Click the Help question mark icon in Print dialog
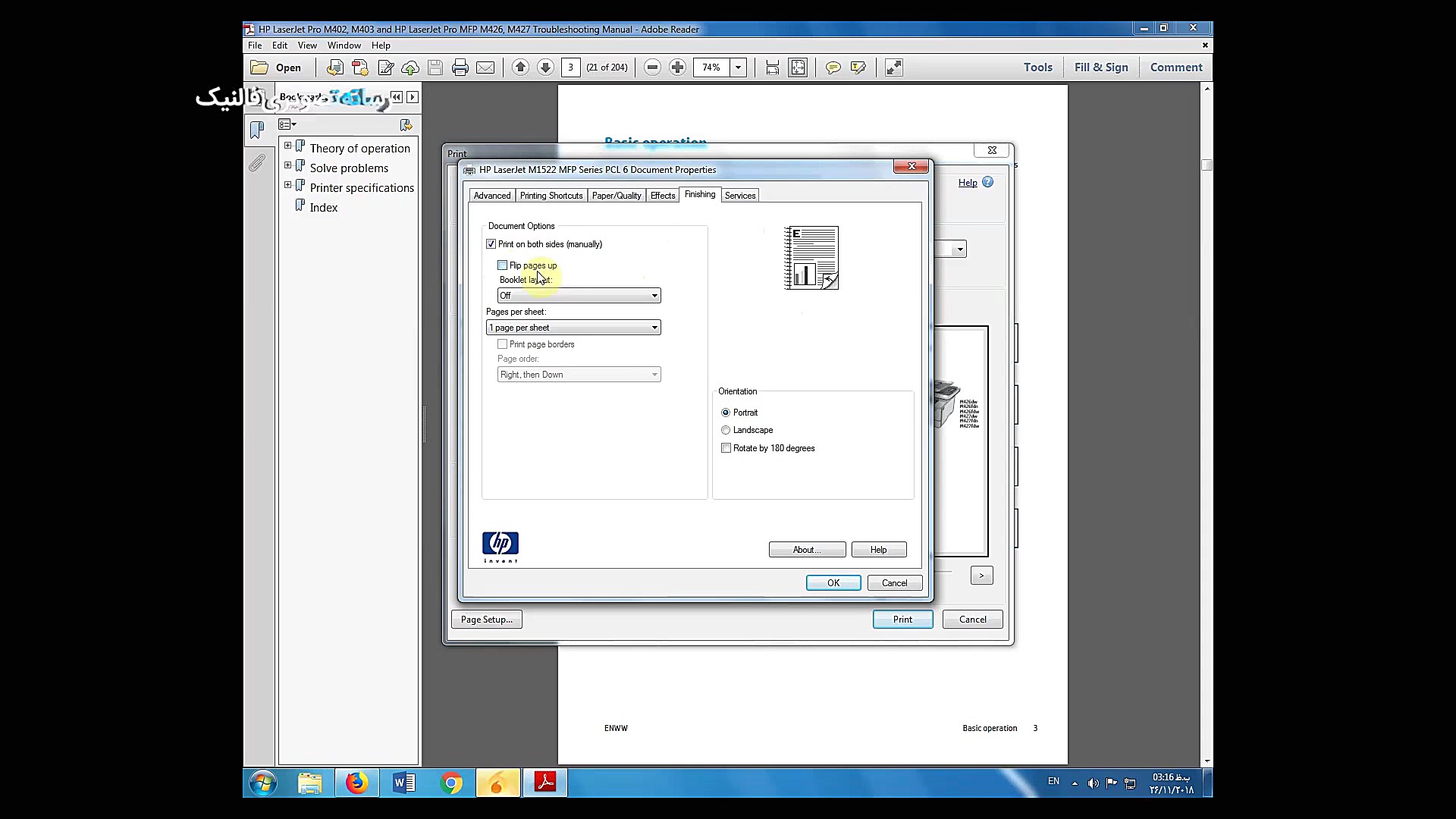1456x819 pixels. [987, 182]
